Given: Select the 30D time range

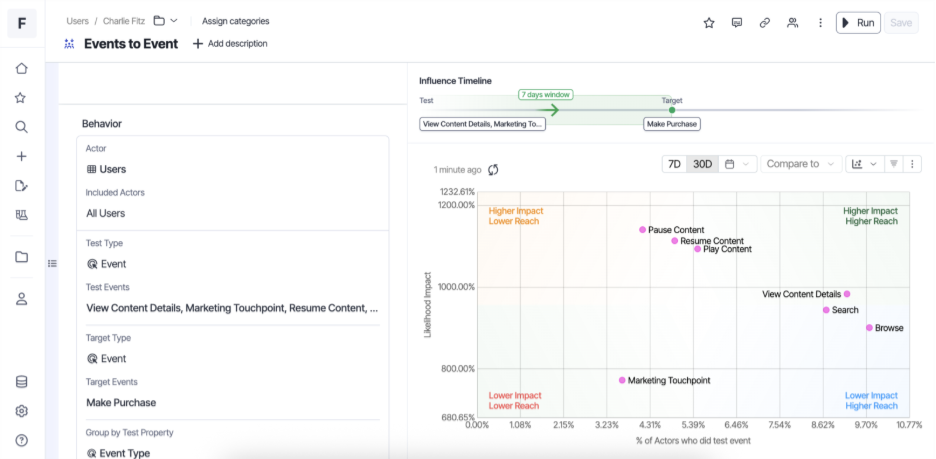Looking at the screenshot, I should tap(703, 164).
